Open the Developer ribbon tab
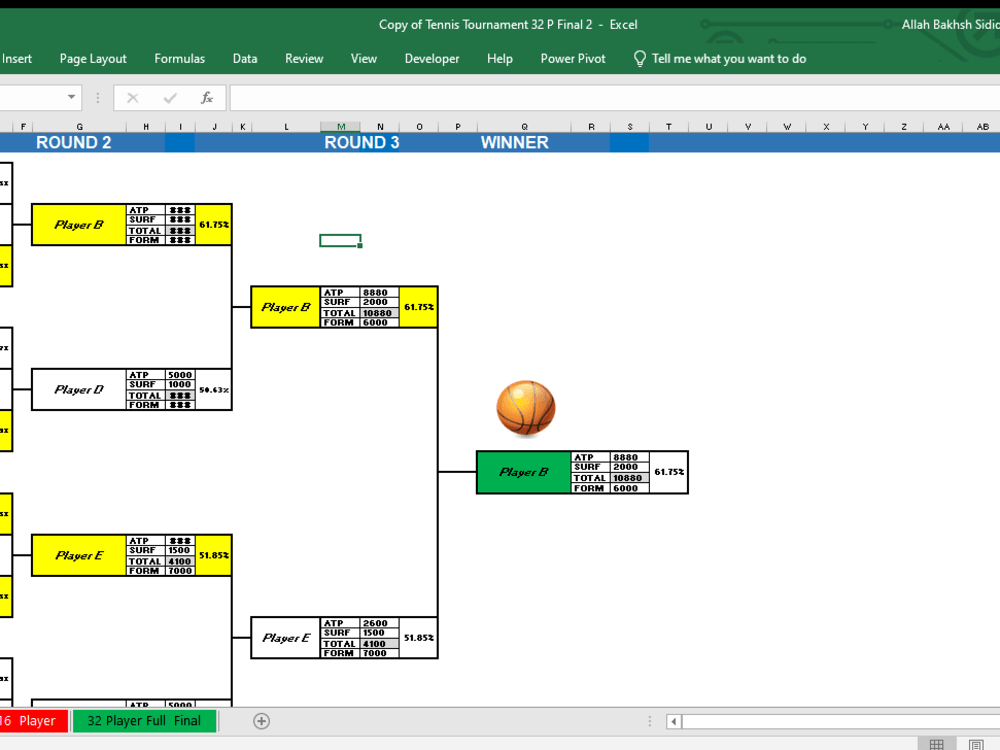 click(431, 58)
